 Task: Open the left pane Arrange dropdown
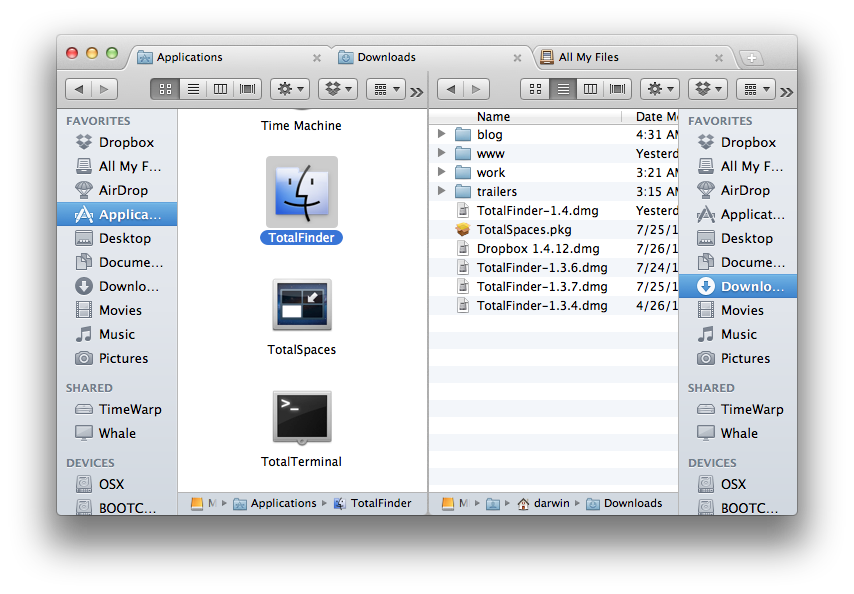tap(386, 89)
